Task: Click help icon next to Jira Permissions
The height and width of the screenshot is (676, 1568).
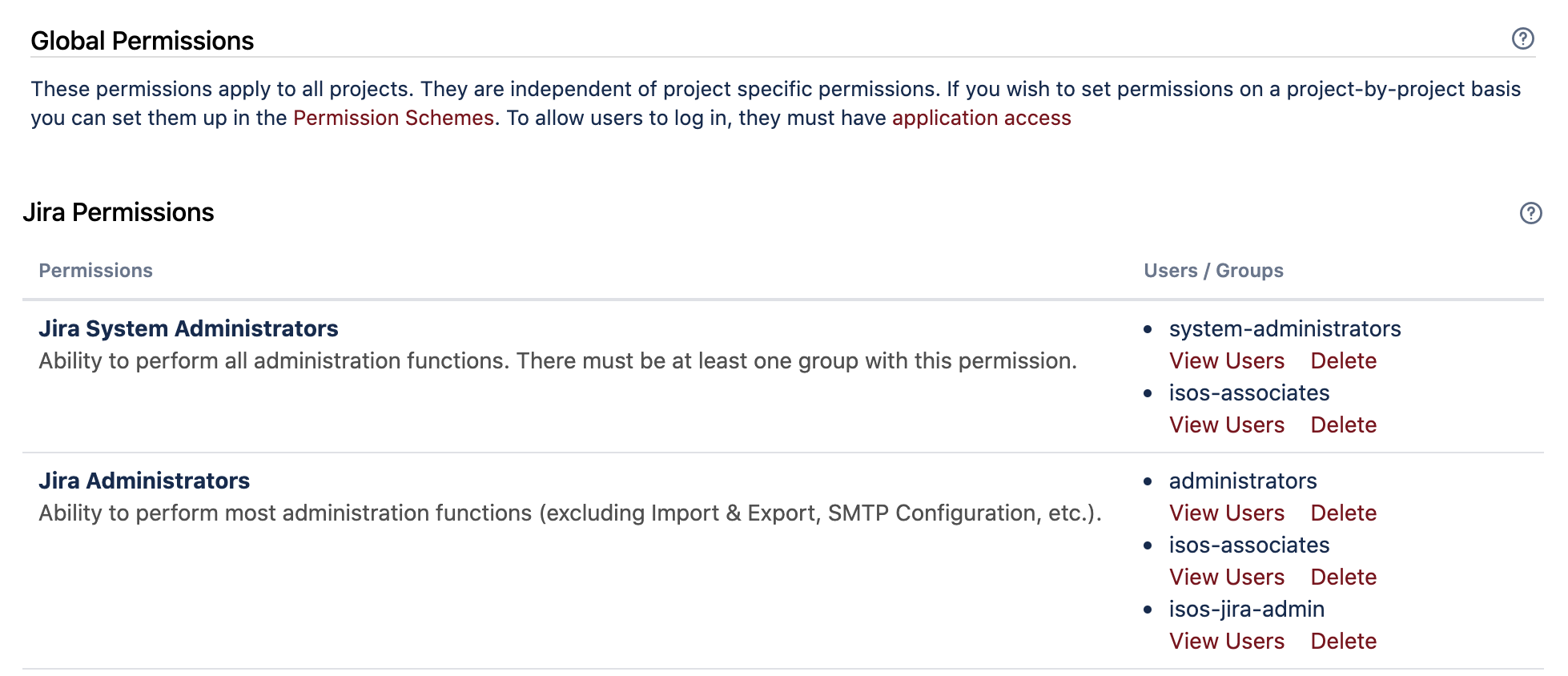Action: point(1530,213)
